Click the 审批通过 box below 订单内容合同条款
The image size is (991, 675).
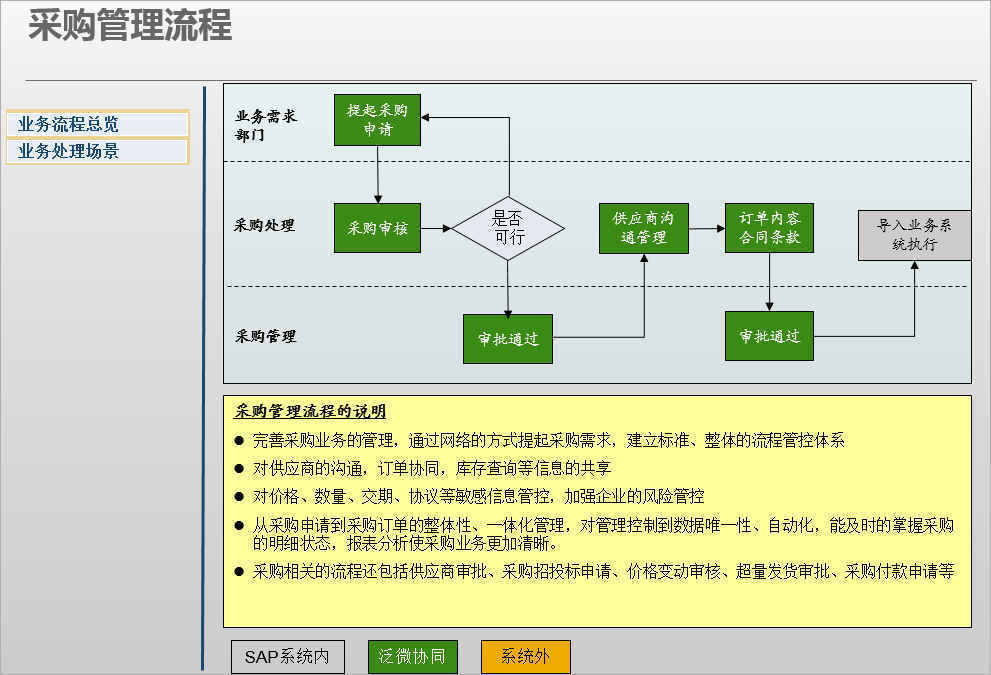[x=769, y=336]
